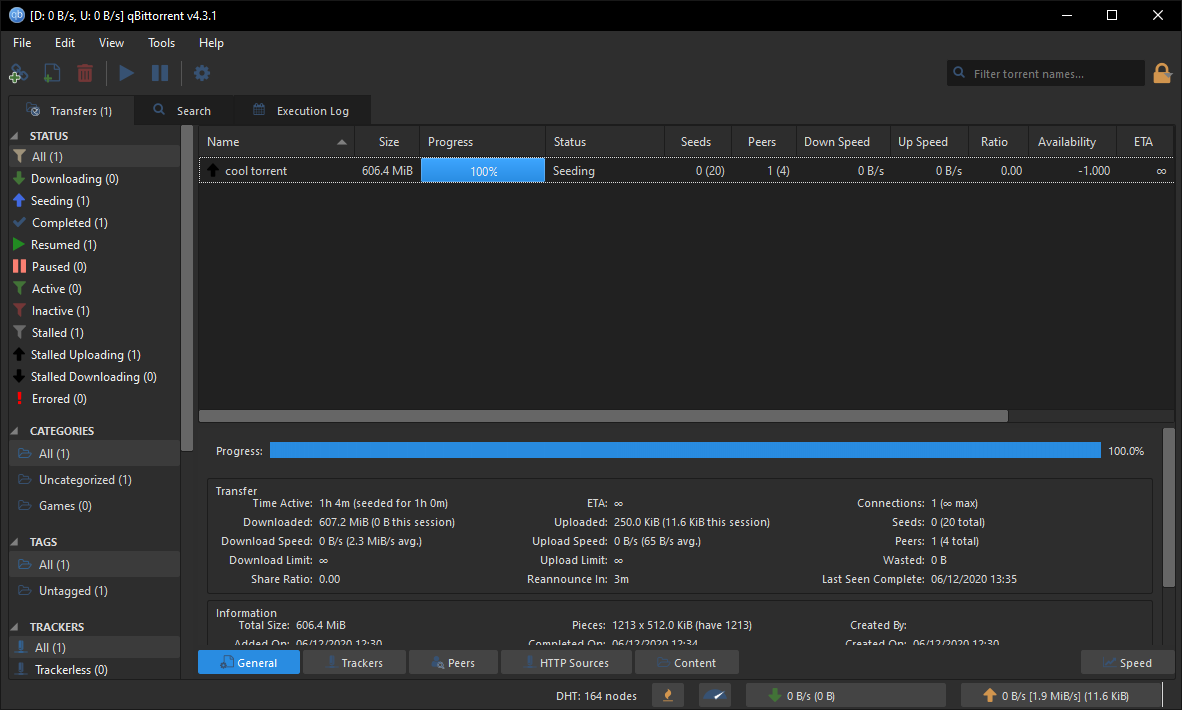1182x710 pixels.
Task: Collapse the CATEGORIES section
Action: coord(14,431)
